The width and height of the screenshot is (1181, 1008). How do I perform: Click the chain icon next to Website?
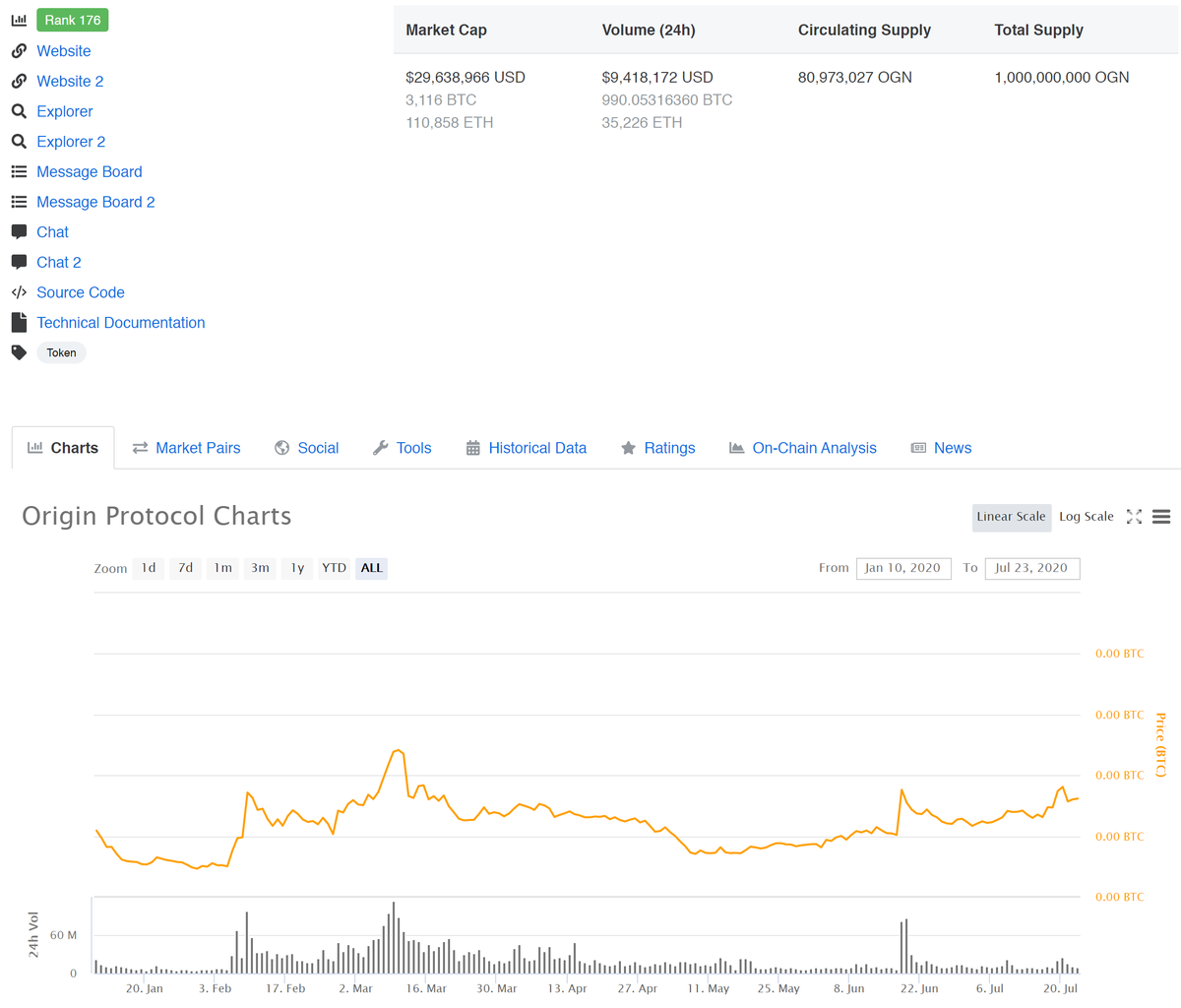click(x=19, y=51)
